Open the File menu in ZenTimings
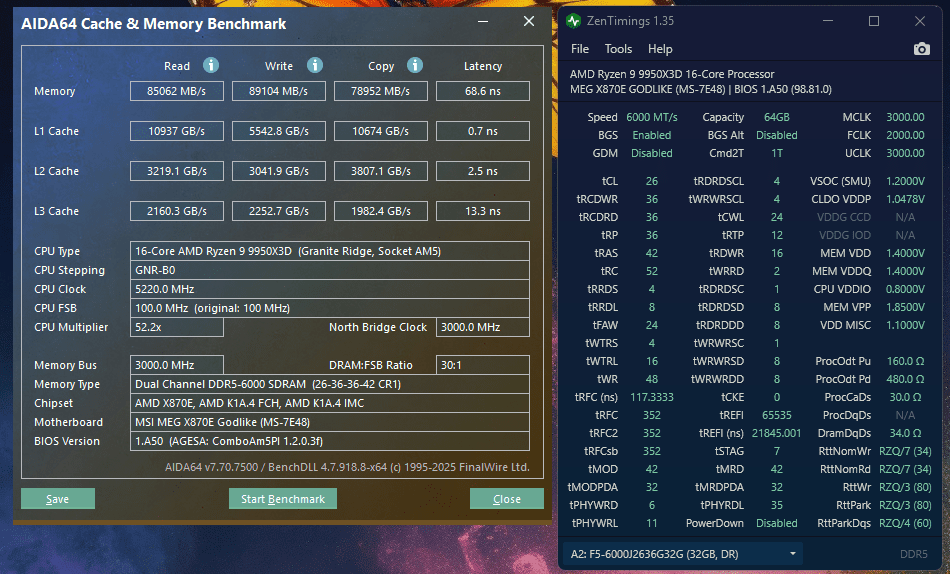The height and width of the screenshot is (574, 950). pos(580,49)
